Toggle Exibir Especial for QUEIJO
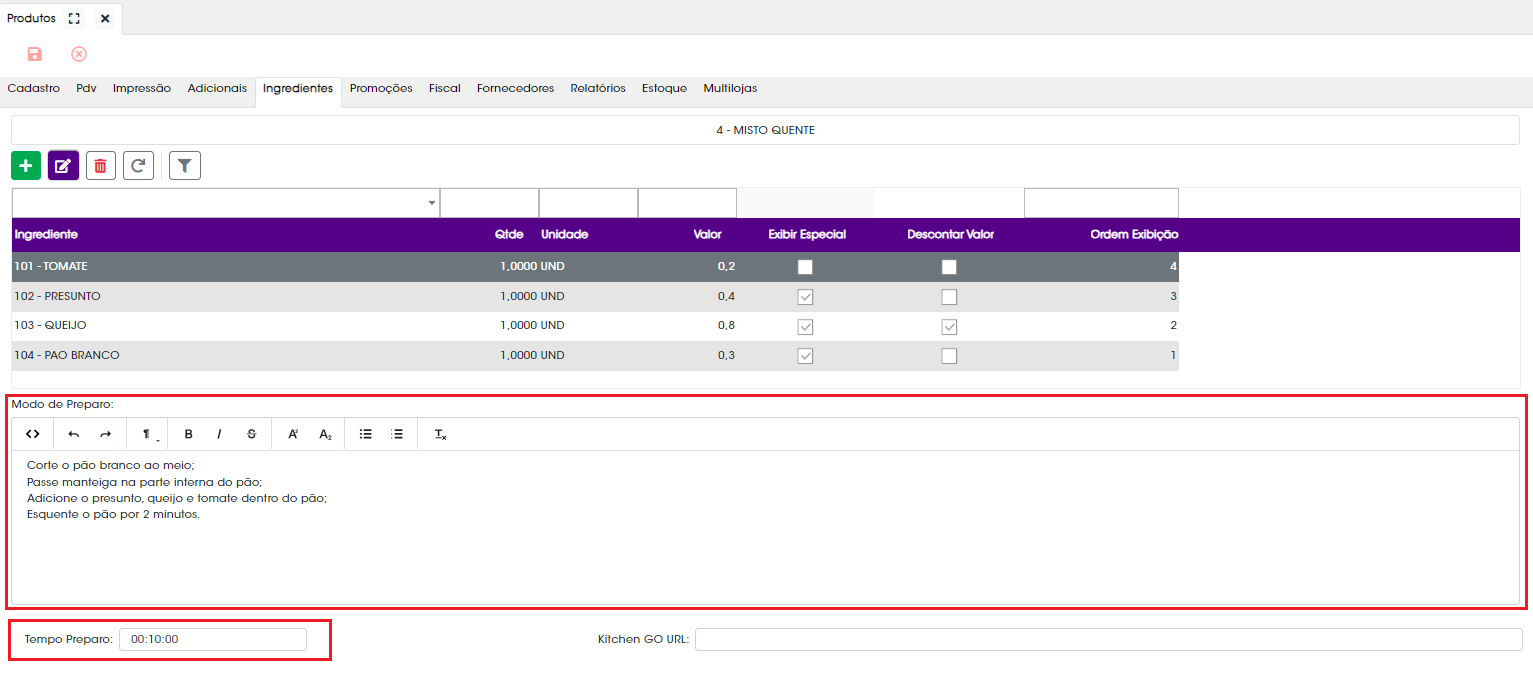 805,326
